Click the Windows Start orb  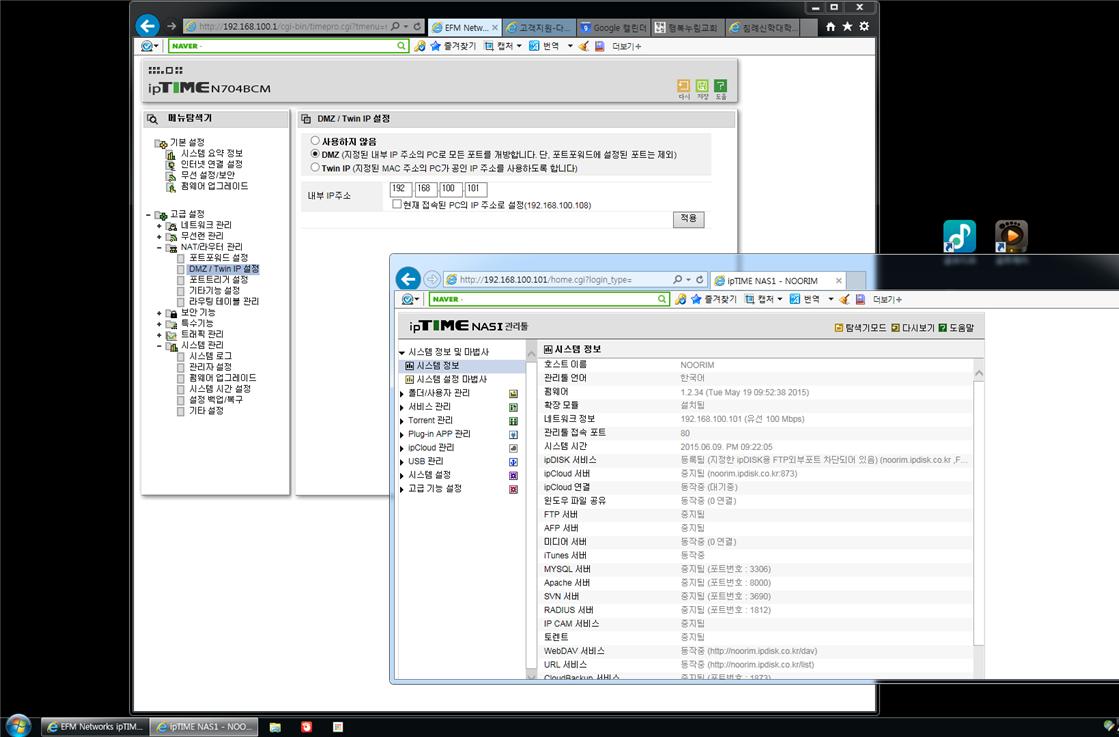[17, 726]
